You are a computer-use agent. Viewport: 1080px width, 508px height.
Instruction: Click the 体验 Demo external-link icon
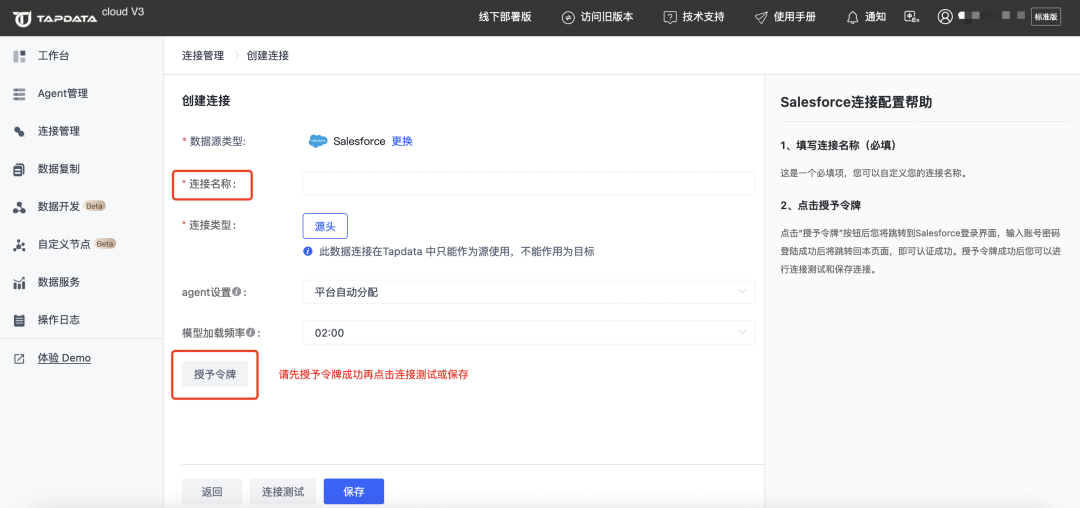(19, 359)
